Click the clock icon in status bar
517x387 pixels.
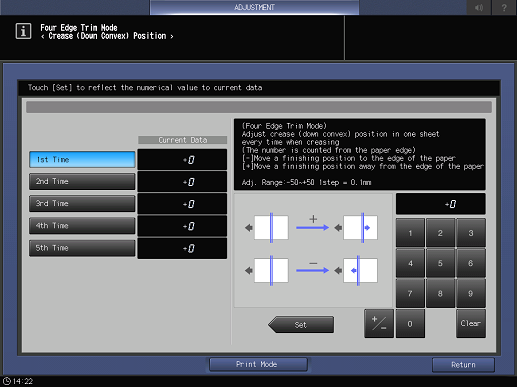[7, 381]
